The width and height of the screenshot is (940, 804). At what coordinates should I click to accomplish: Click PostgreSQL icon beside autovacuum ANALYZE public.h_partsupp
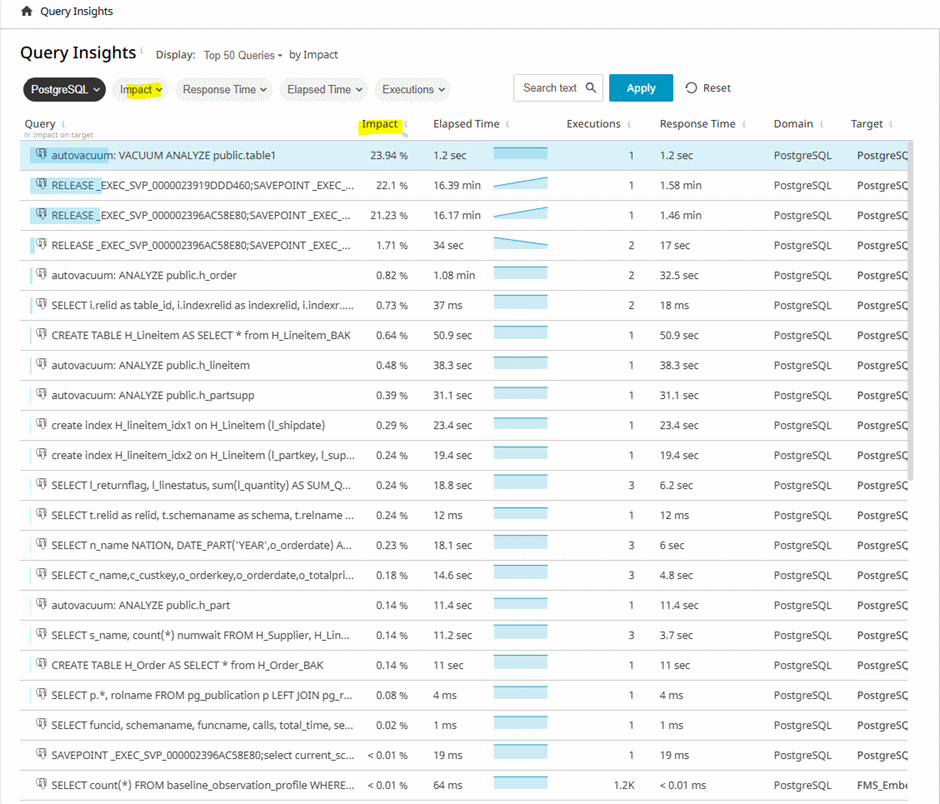pos(41,395)
